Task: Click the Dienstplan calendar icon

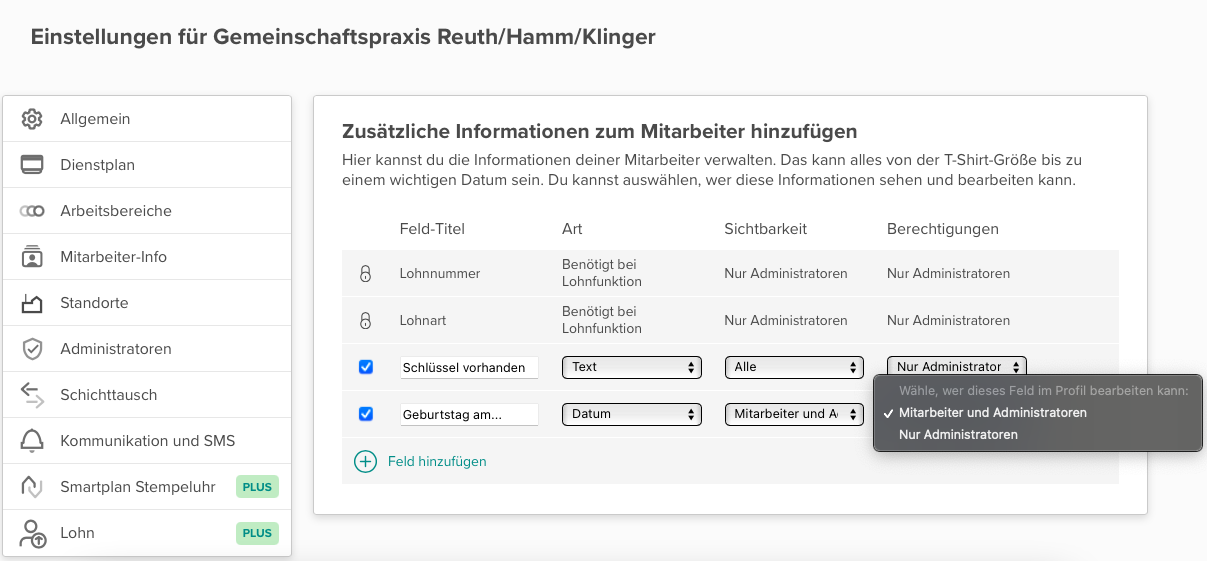Action: (x=32, y=165)
